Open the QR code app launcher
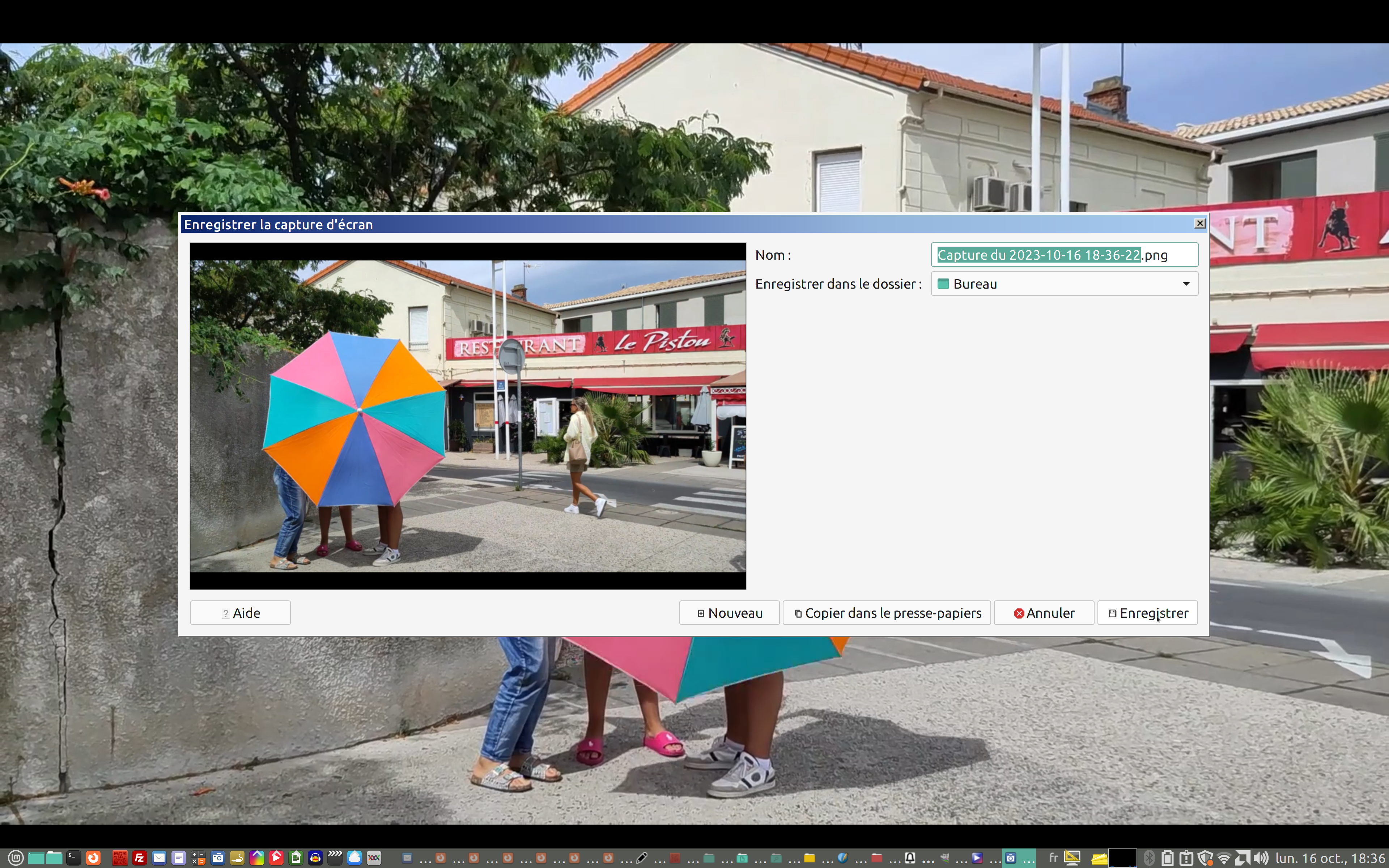The height and width of the screenshot is (868, 1389). [120, 858]
